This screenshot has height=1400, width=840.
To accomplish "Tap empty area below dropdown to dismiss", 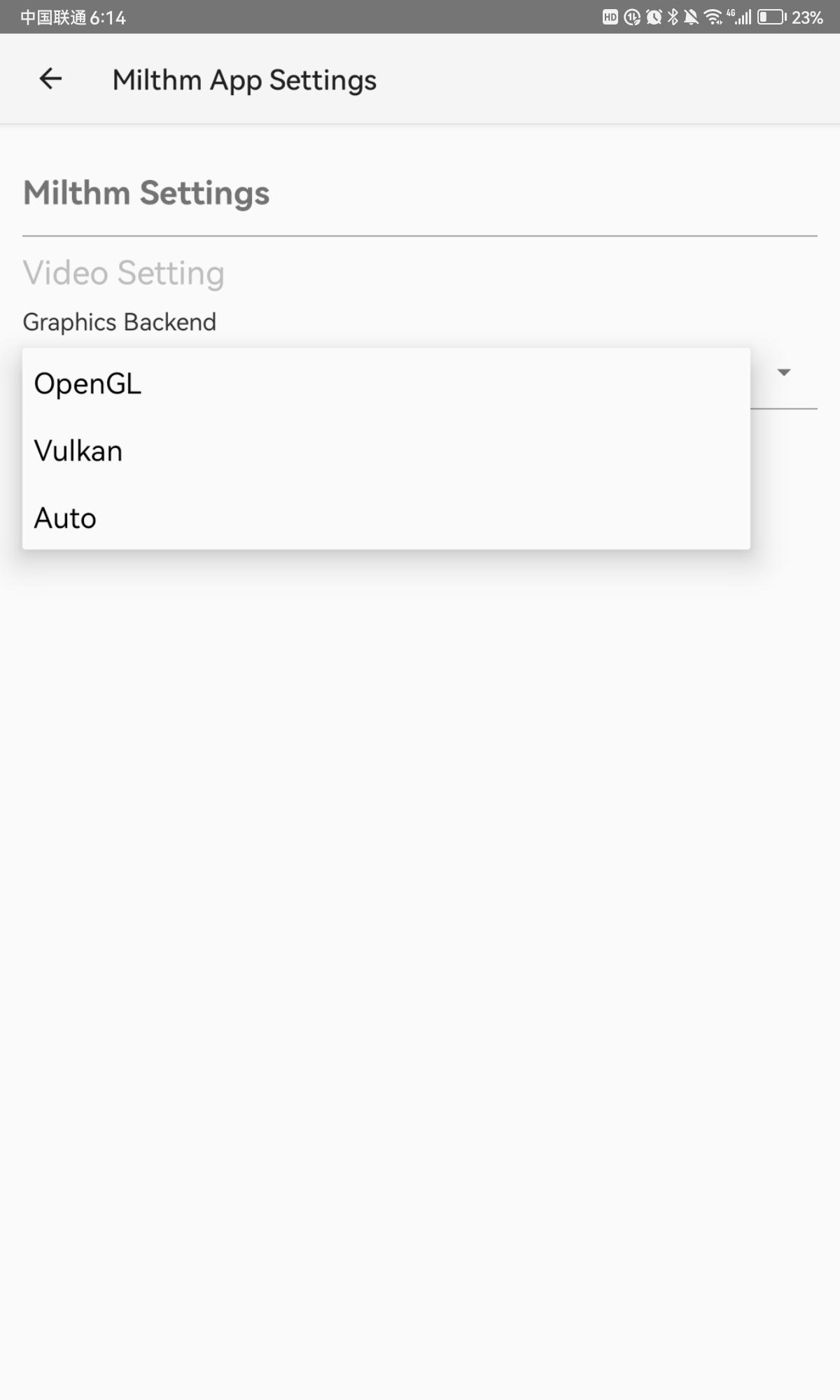I will point(420,910).
